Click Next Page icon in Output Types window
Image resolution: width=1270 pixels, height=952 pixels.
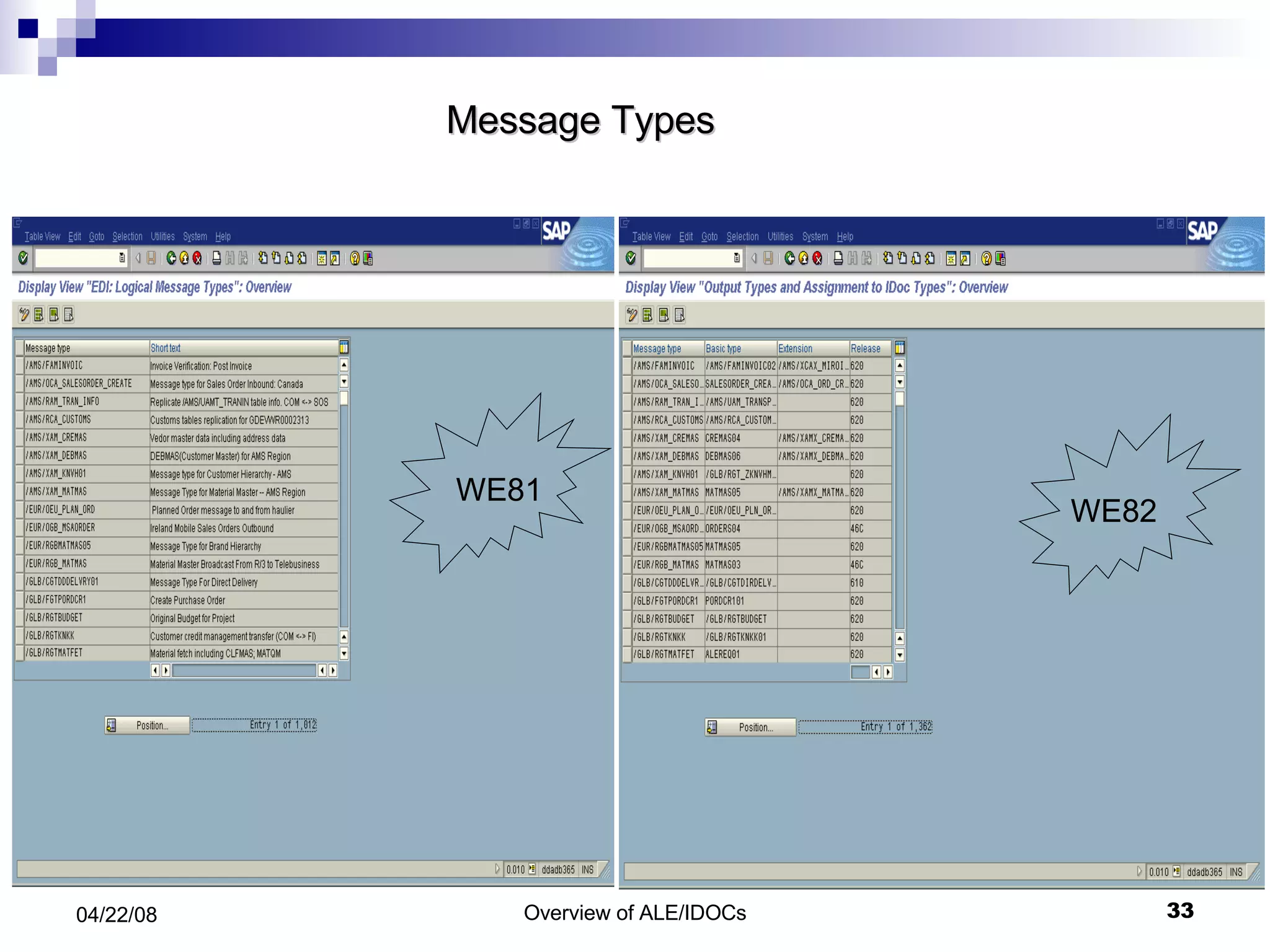[x=916, y=258]
